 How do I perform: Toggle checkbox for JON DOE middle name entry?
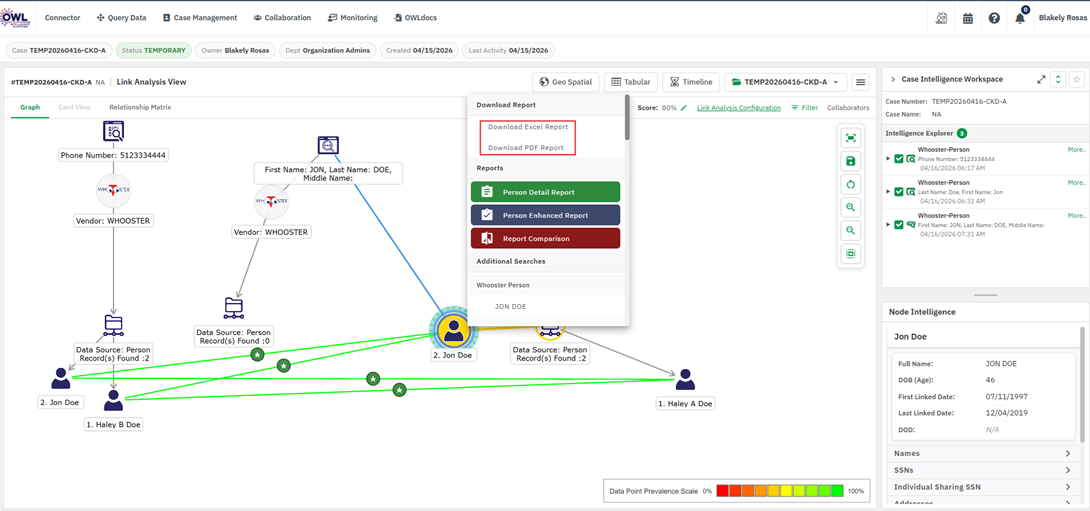[x=899, y=224]
